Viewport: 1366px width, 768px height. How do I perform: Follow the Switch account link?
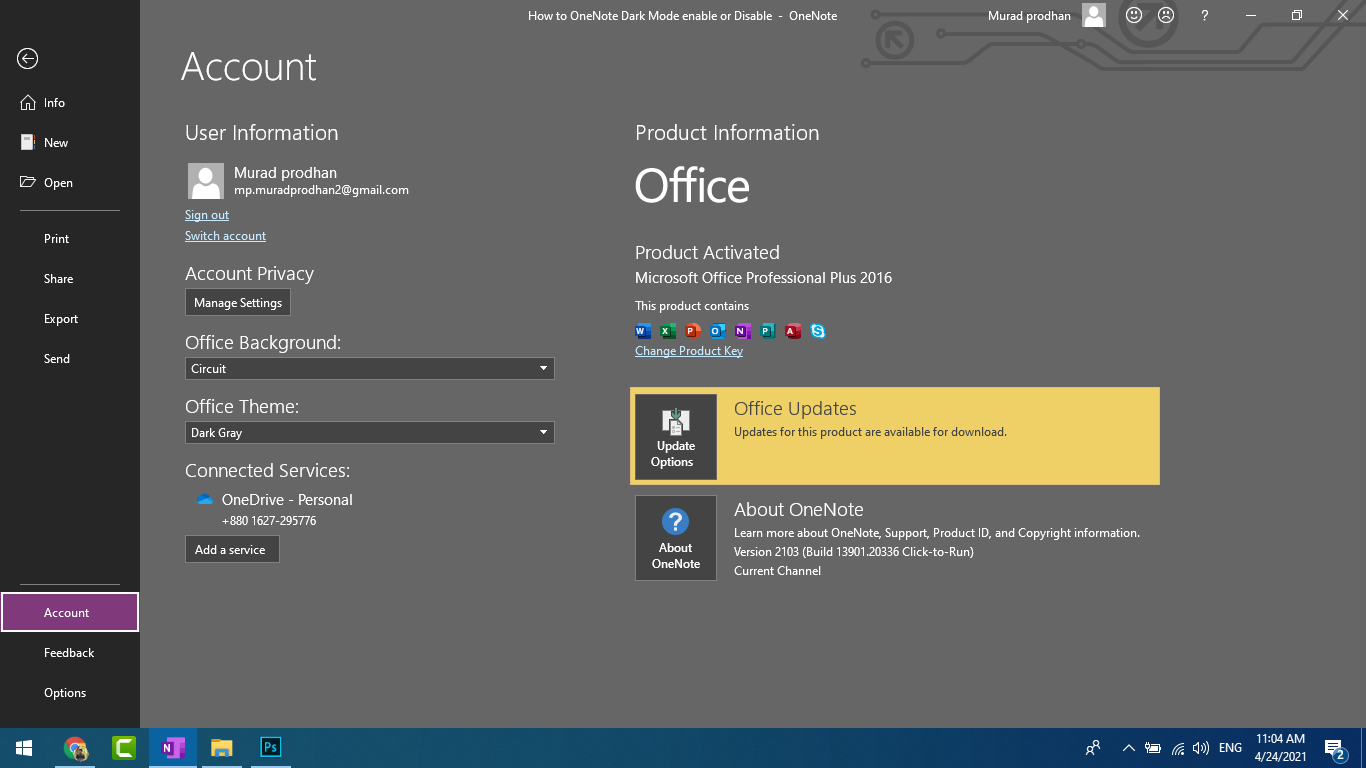(225, 236)
